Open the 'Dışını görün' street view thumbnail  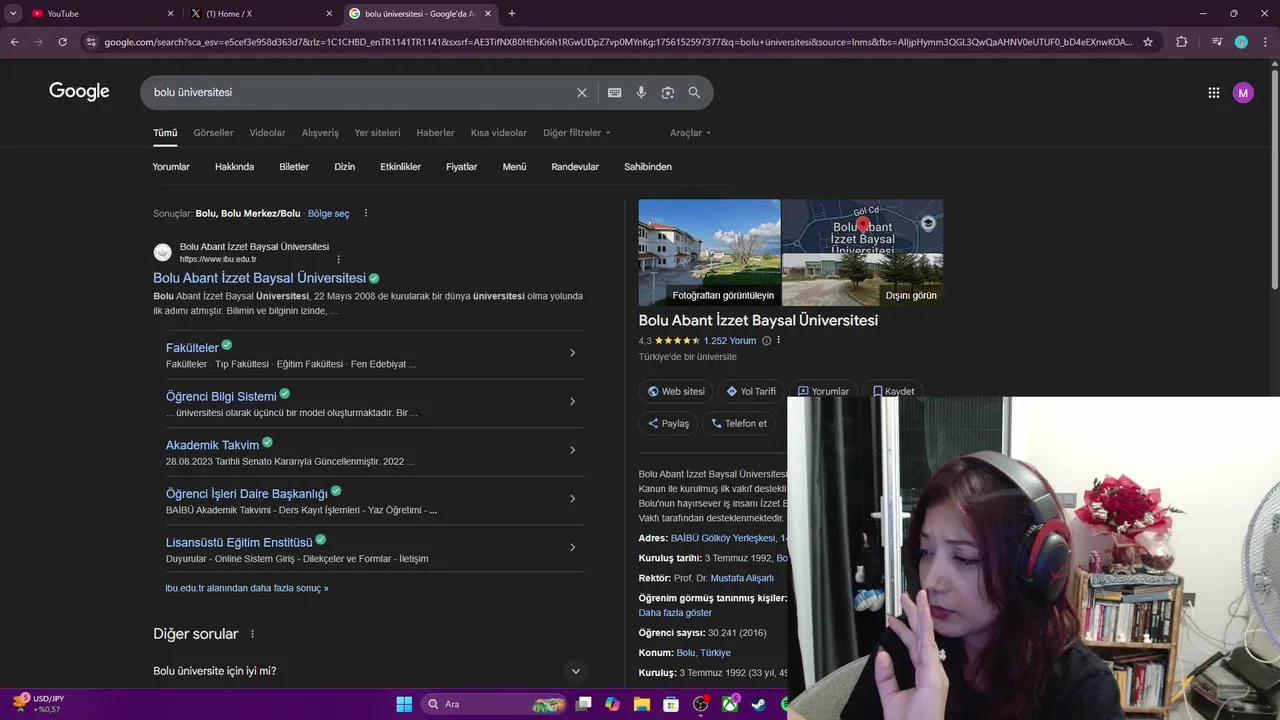coord(862,280)
